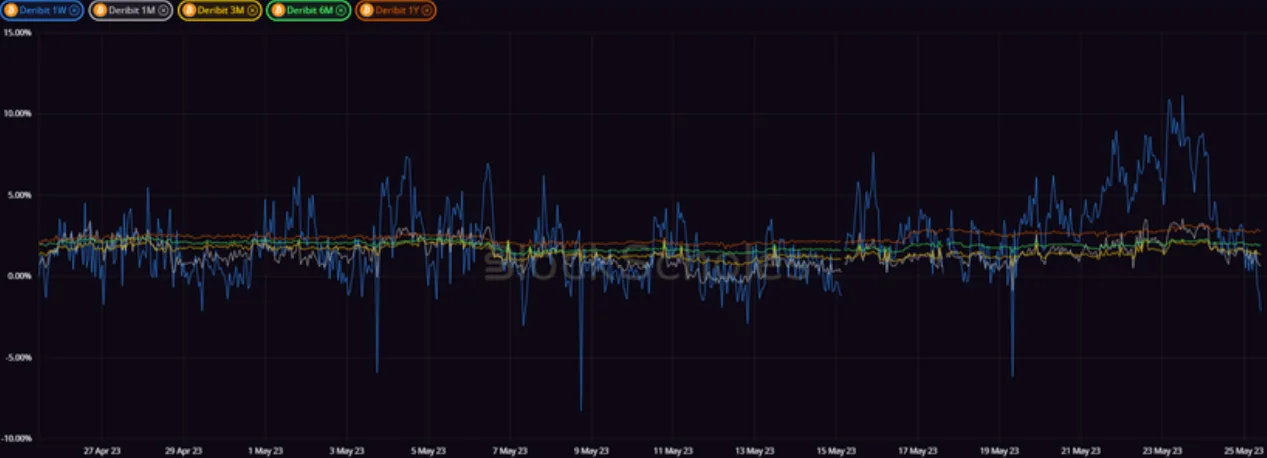Click the 3 May 23 date label
1267x458 pixels.
(345, 450)
